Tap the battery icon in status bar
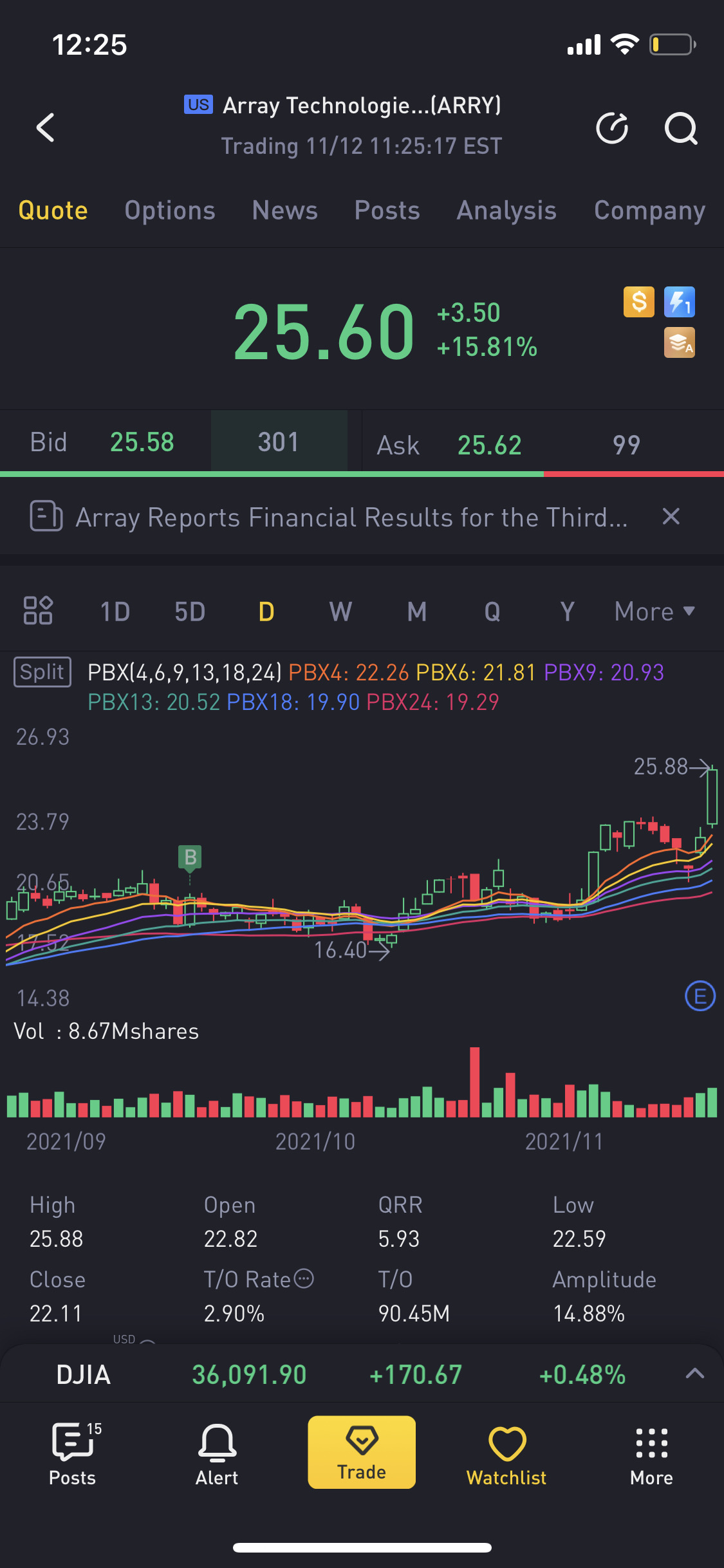Image resolution: width=724 pixels, height=1568 pixels. click(x=673, y=44)
